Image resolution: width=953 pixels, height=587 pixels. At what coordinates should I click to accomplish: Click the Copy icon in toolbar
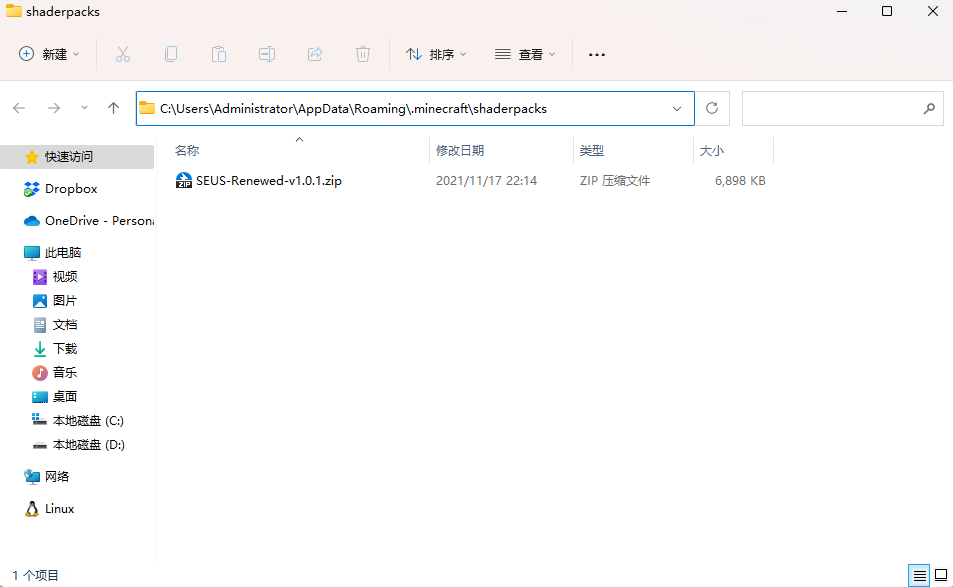point(171,54)
